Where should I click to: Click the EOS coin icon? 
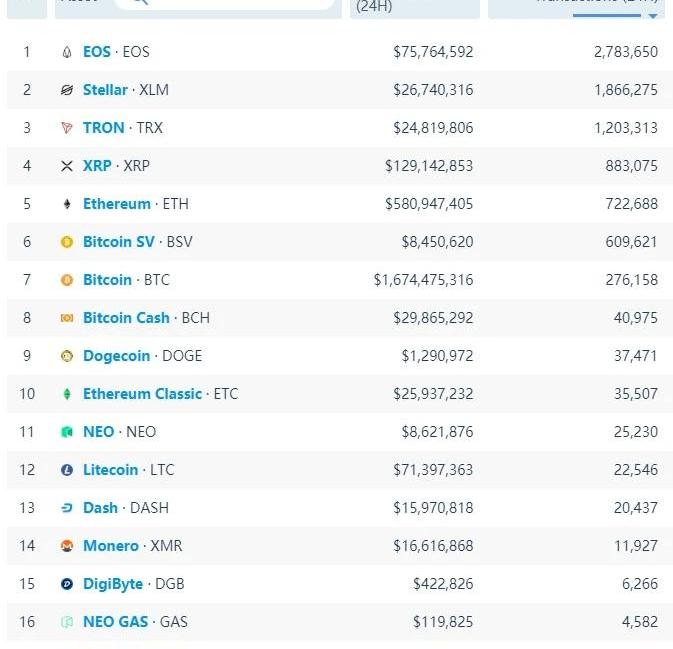(x=67, y=52)
